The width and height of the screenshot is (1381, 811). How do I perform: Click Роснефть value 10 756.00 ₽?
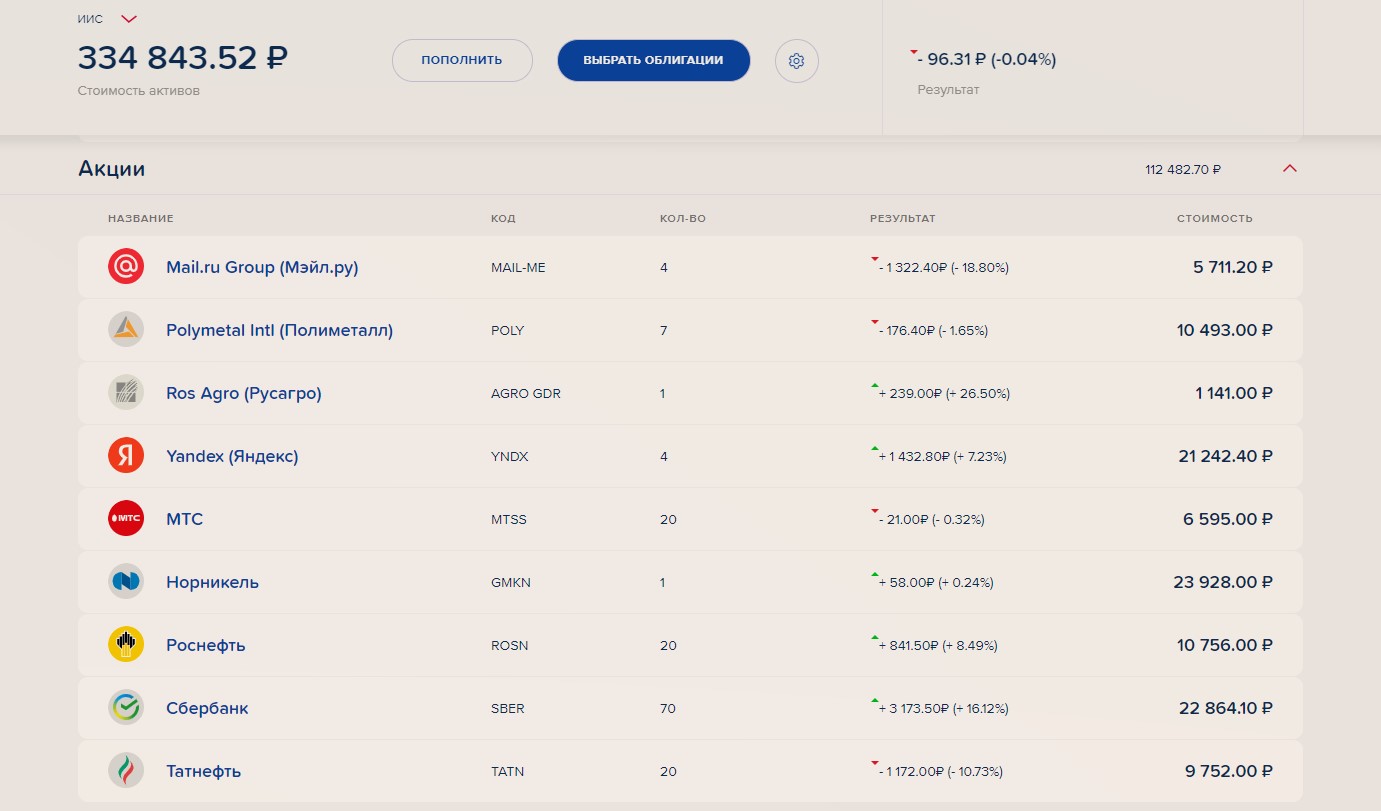pyautogui.click(x=1225, y=646)
